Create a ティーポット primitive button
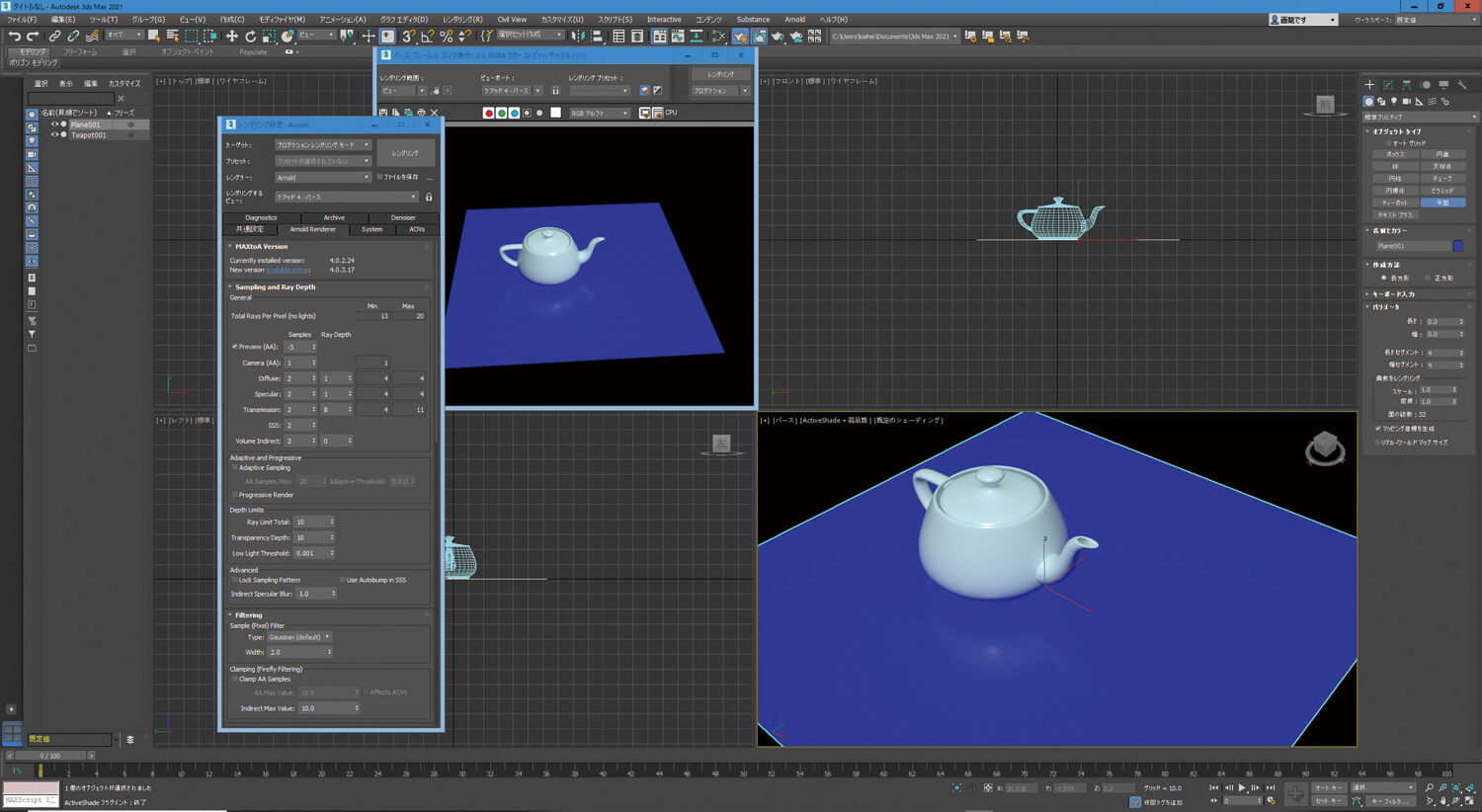 click(1395, 203)
